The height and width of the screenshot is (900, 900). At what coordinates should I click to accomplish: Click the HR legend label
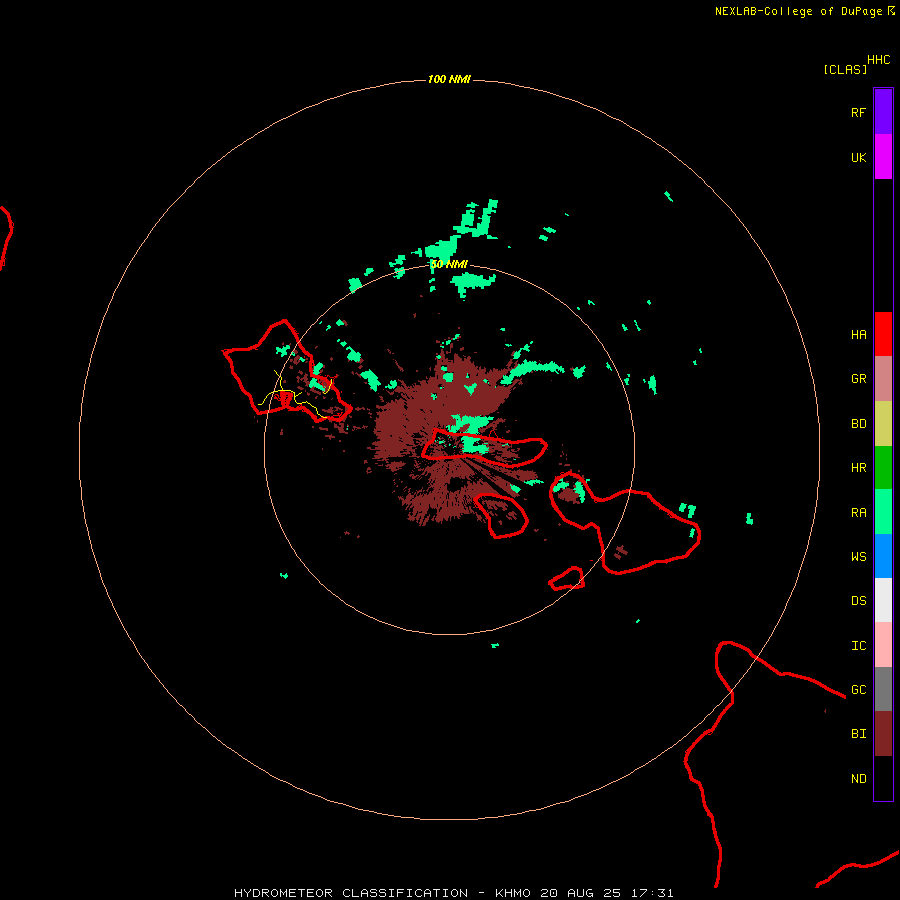[858, 468]
